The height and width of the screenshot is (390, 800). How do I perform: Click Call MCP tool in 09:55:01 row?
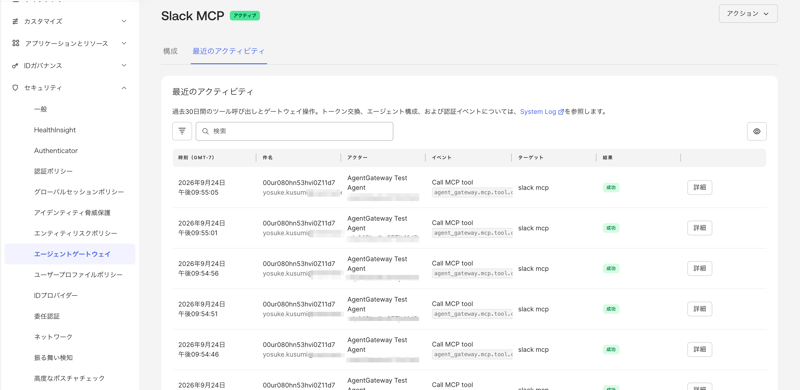pos(453,223)
